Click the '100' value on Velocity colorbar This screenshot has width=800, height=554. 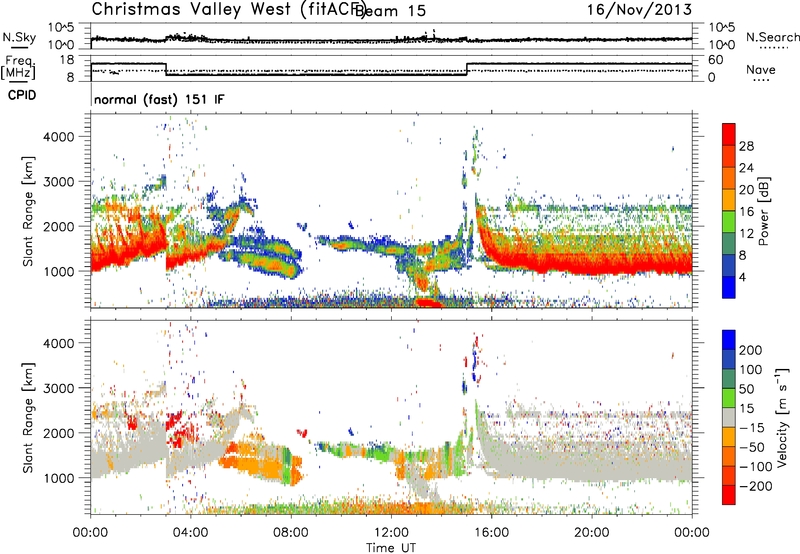pyautogui.click(x=751, y=370)
